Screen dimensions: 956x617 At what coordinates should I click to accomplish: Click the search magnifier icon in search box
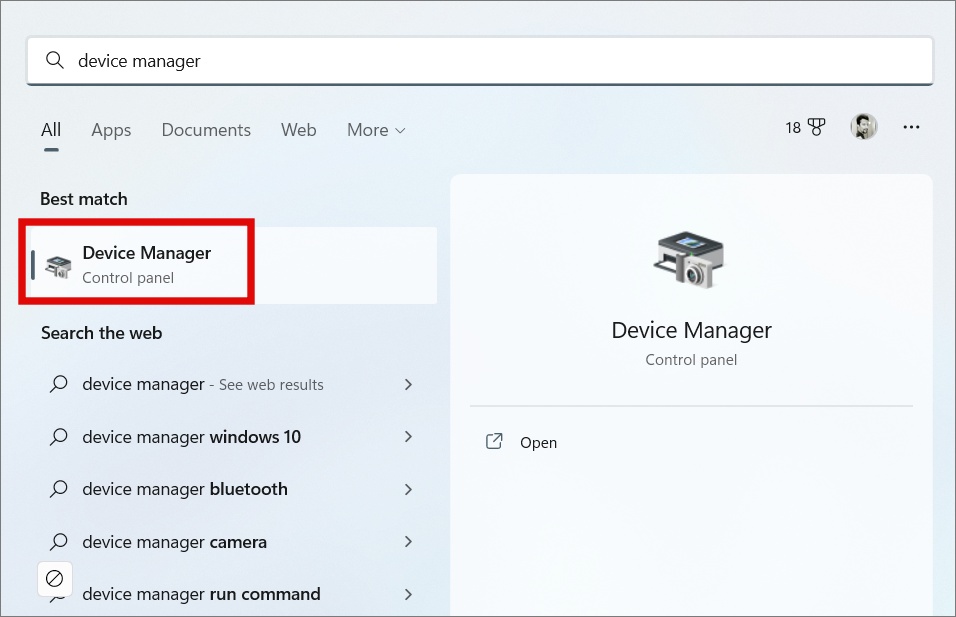[x=55, y=60]
